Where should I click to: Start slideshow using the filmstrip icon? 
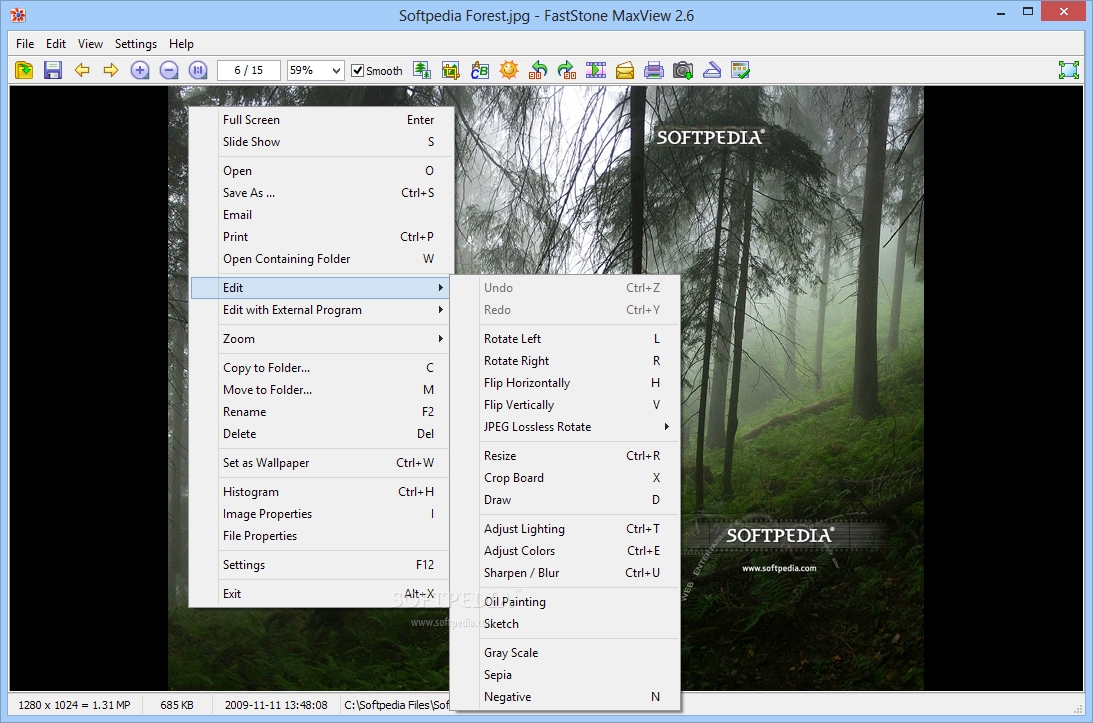pos(596,70)
